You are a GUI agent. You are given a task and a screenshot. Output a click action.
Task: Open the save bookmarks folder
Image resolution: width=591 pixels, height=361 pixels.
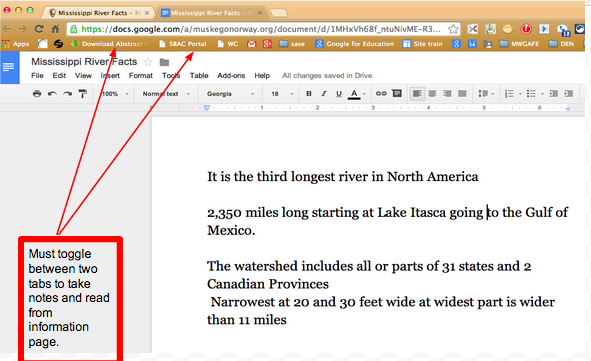[292, 44]
